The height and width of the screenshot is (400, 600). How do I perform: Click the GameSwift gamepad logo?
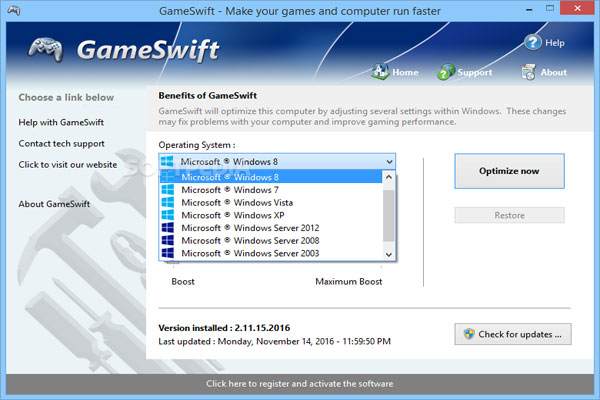(x=46, y=49)
